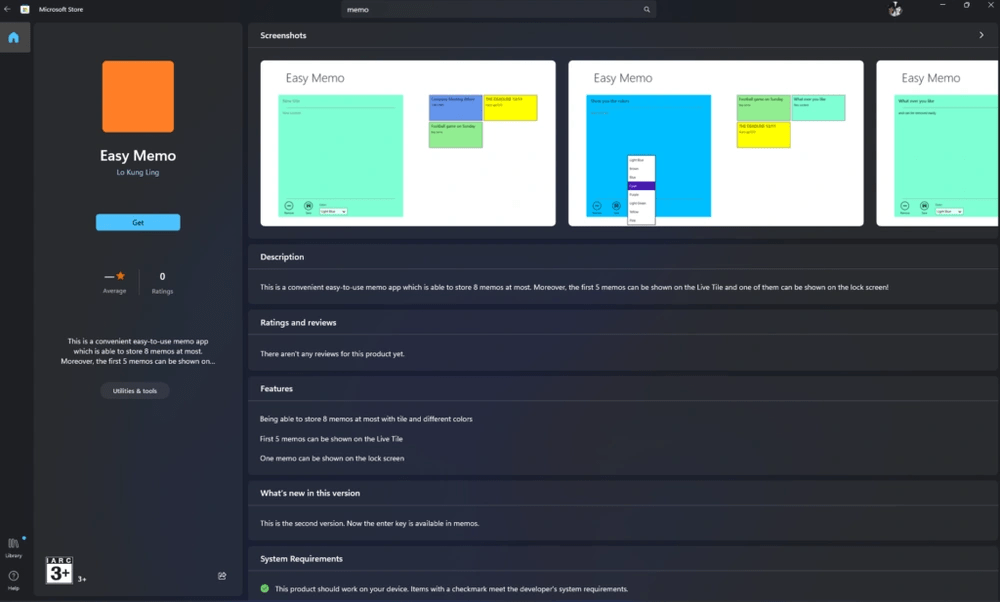Click 'There aren't any reviews' text

332,354
